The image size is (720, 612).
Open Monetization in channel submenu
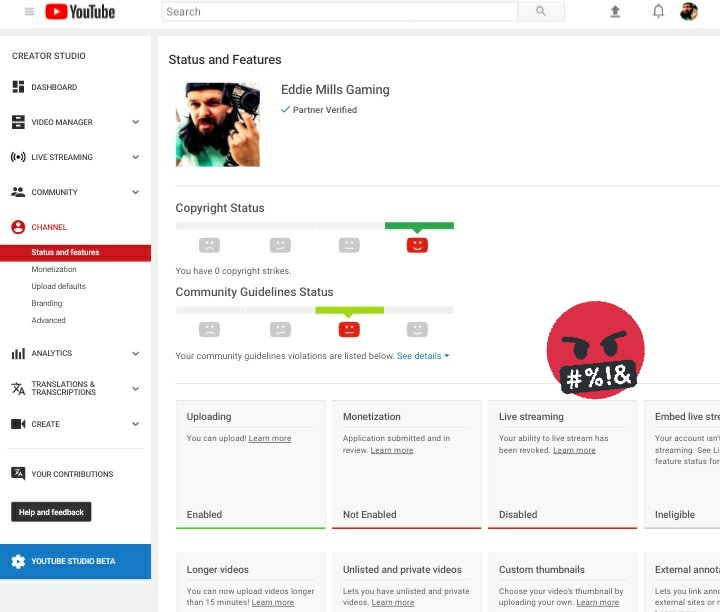tap(54, 269)
